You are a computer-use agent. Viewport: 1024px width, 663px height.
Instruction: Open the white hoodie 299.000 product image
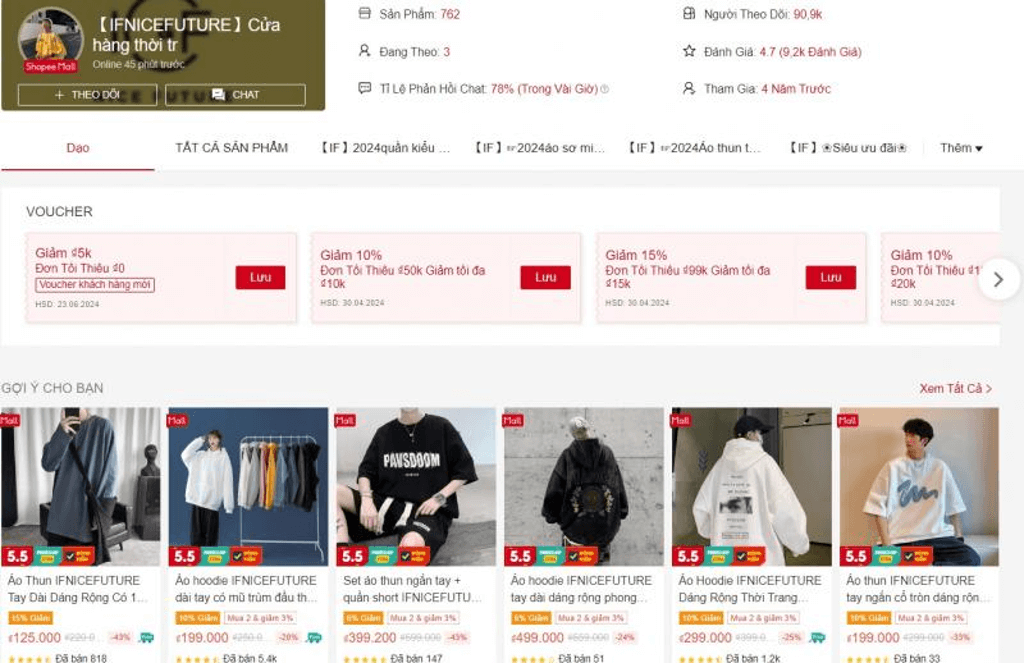click(752, 487)
